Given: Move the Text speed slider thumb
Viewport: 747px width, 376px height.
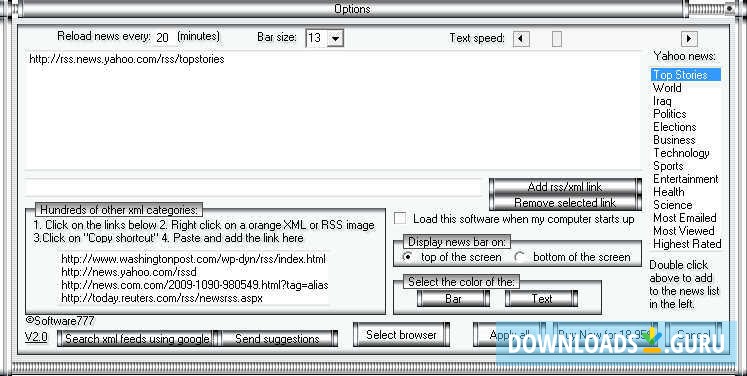Looking at the screenshot, I should coord(556,39).
